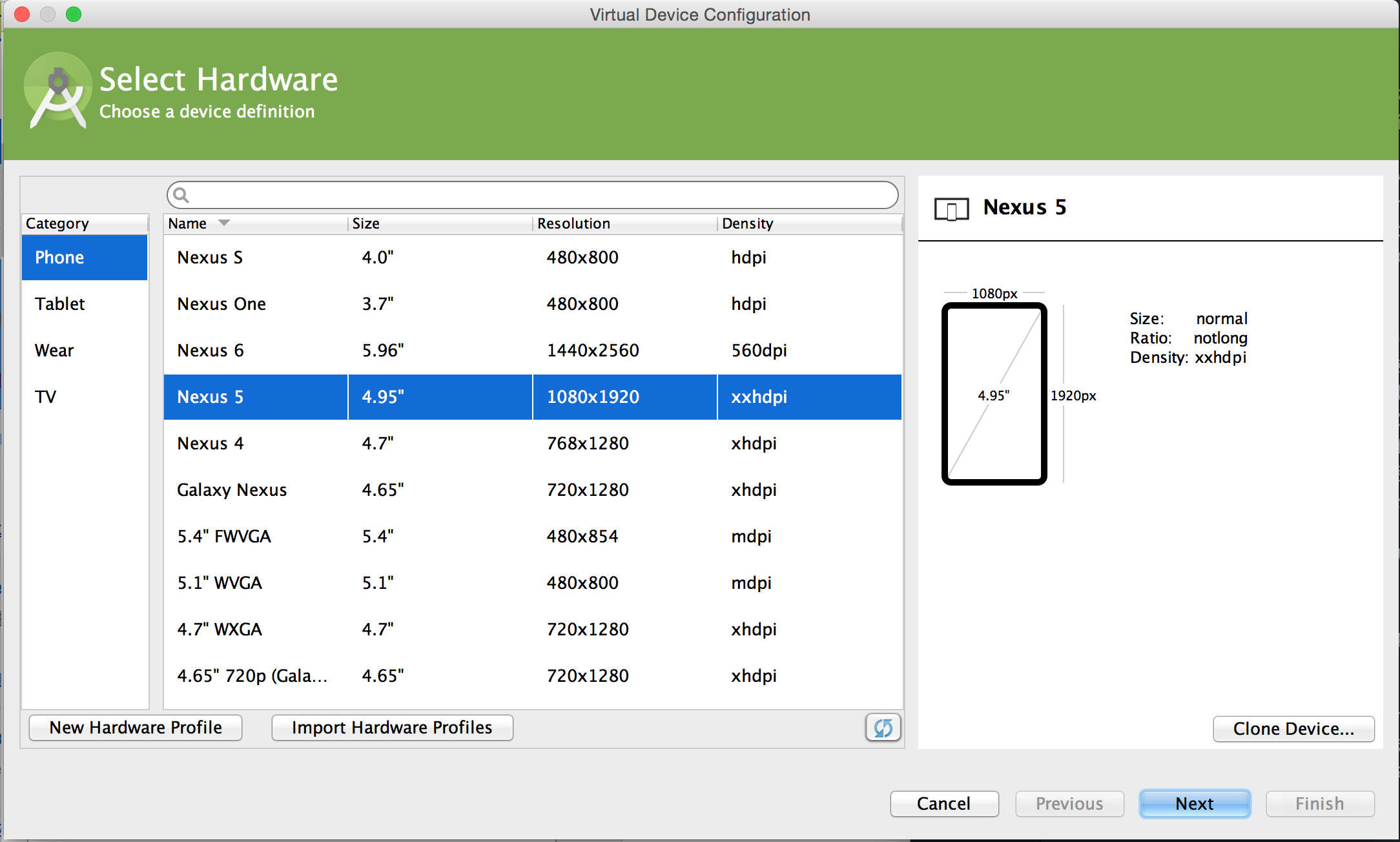This screenshot has width=1400, height=842.
Task: Focus the device search field
Action: [x=533, y=195]
